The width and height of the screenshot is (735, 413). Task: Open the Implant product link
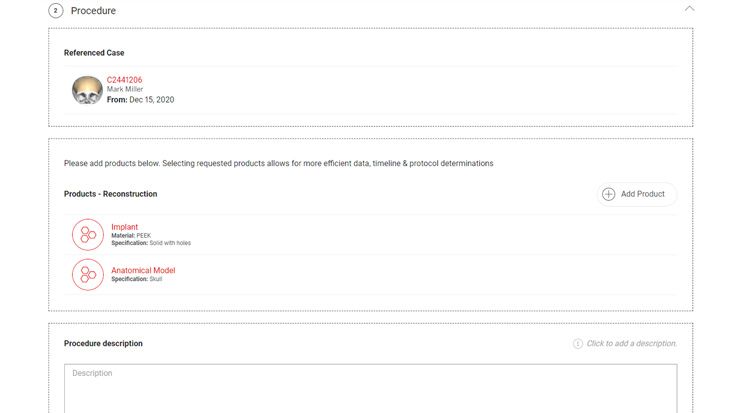(125, 227)
